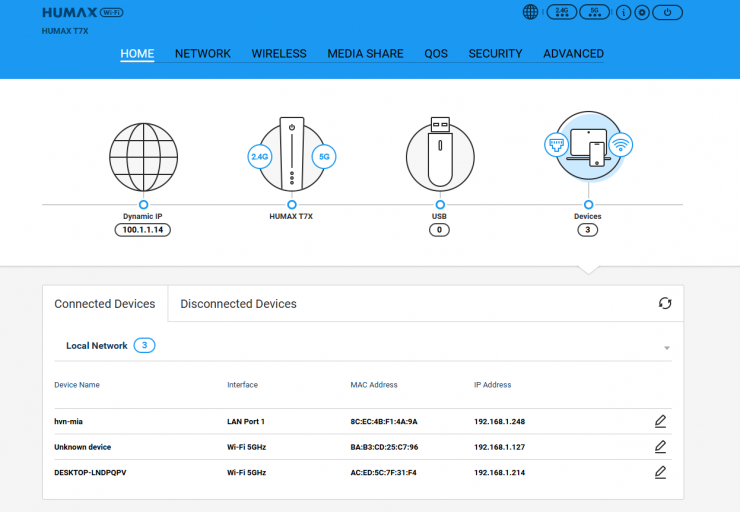The image size is (740, 512).
Task: Open the SECURITY menu
Action: tap(495, 54)
